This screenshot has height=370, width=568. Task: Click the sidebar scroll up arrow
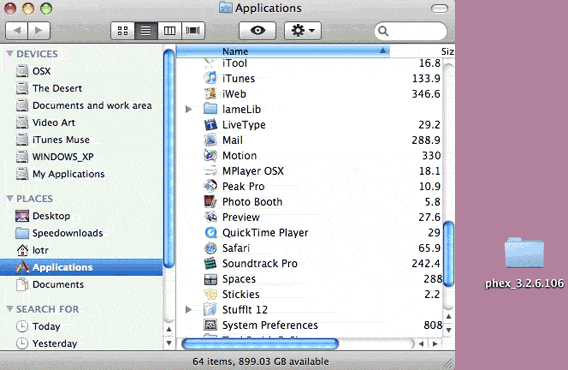169,329
